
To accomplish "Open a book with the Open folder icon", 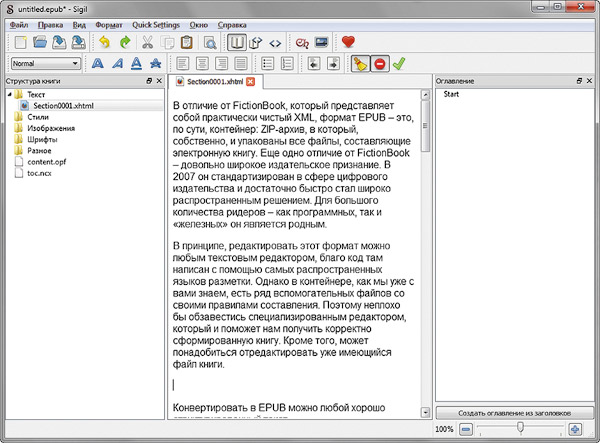I will pos(39,42).
